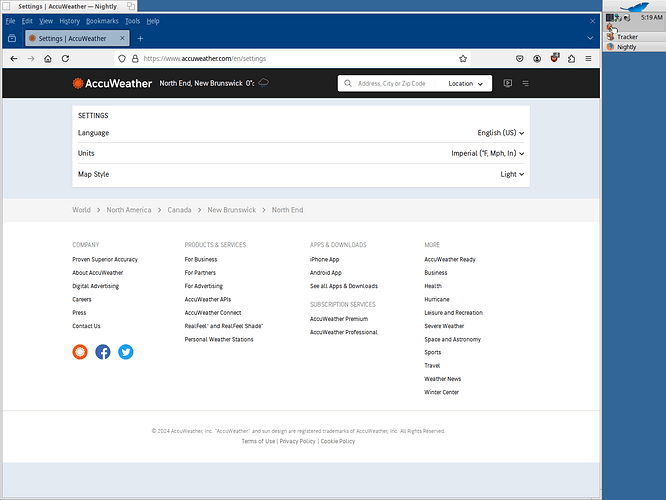Viewport: 666px width, 500px height.
Task: Open the Winter Center link
Action: (441, 392)
